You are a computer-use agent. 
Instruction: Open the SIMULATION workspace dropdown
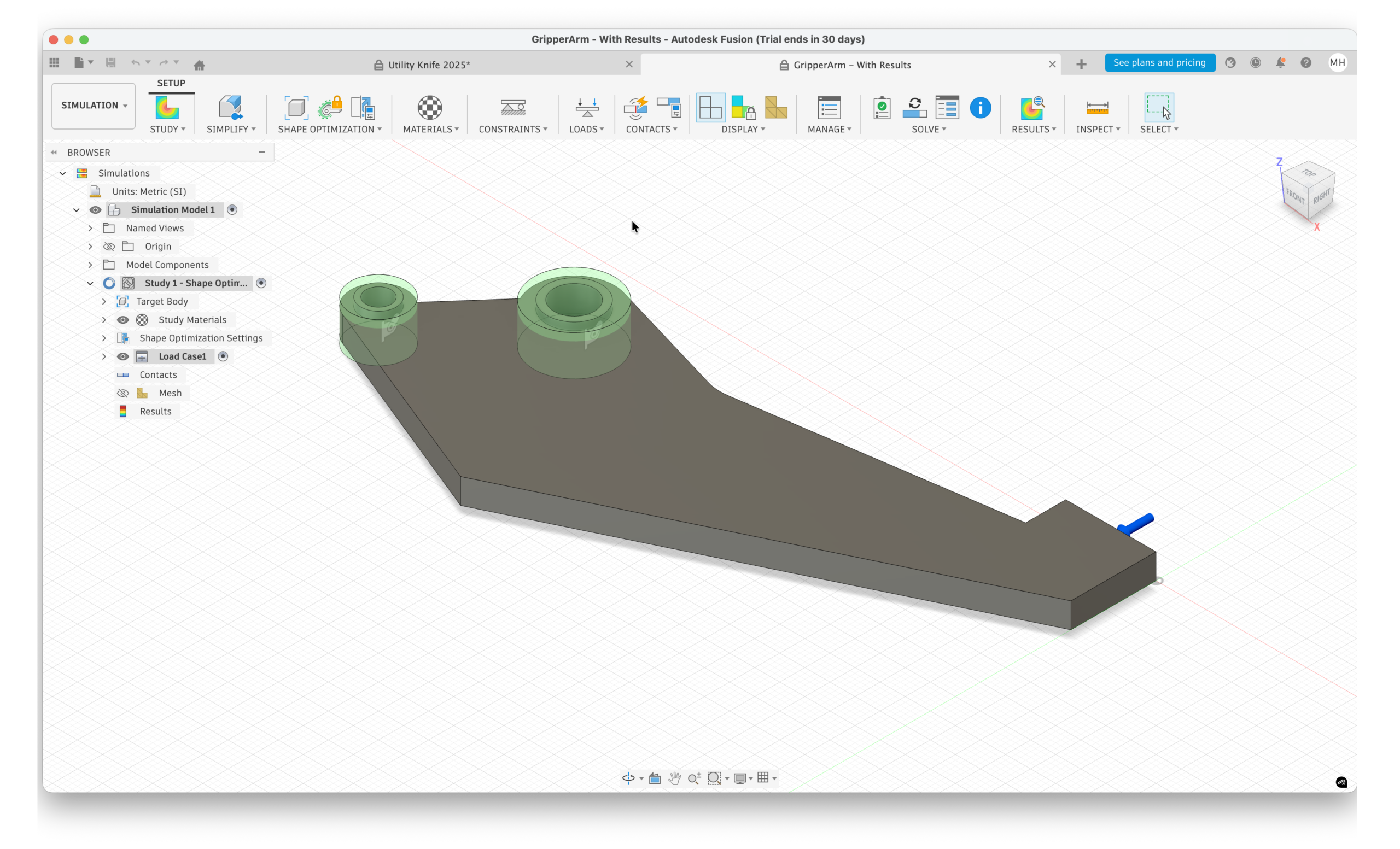point(94,106)
